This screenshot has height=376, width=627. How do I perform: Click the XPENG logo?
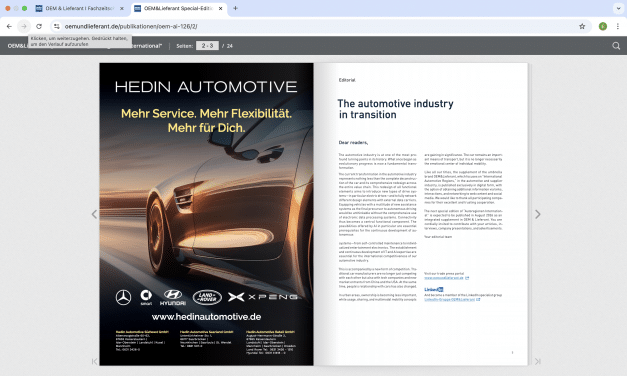(263, 297)
